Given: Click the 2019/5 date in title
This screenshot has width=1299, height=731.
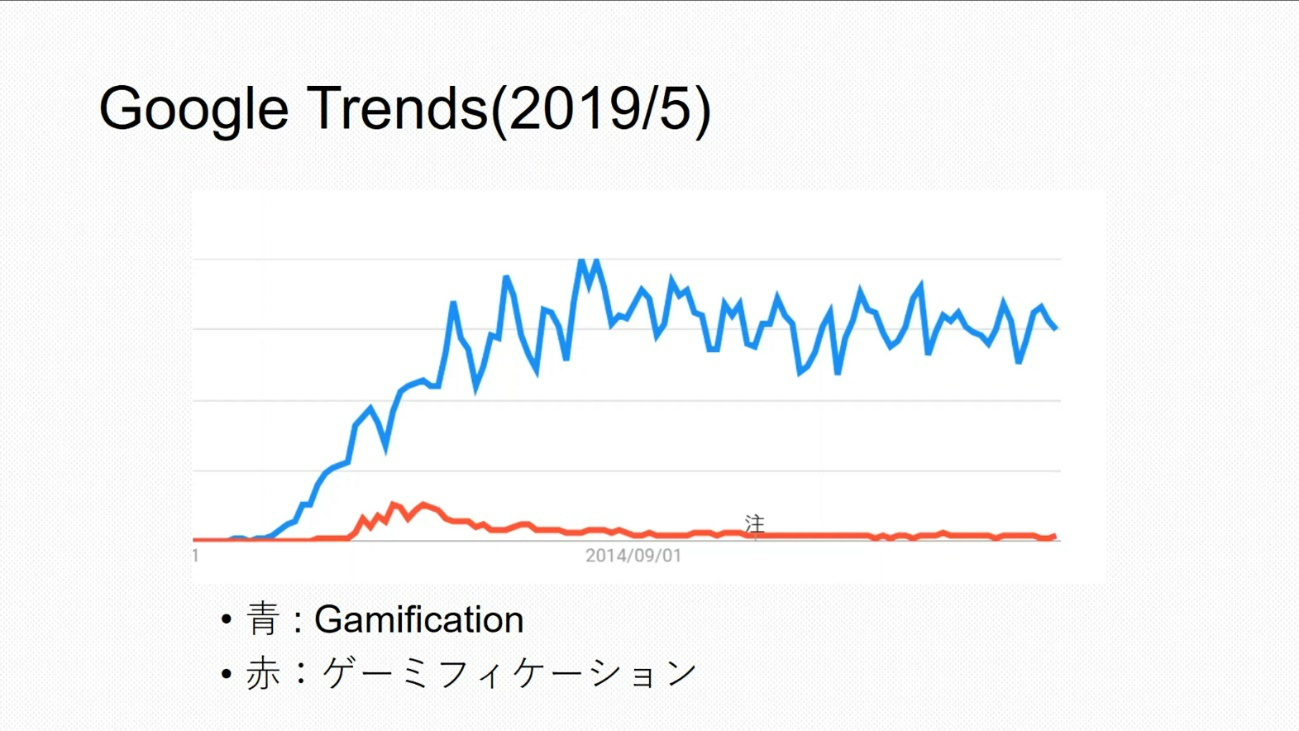Looking at the screenshot, I should 600,108.
